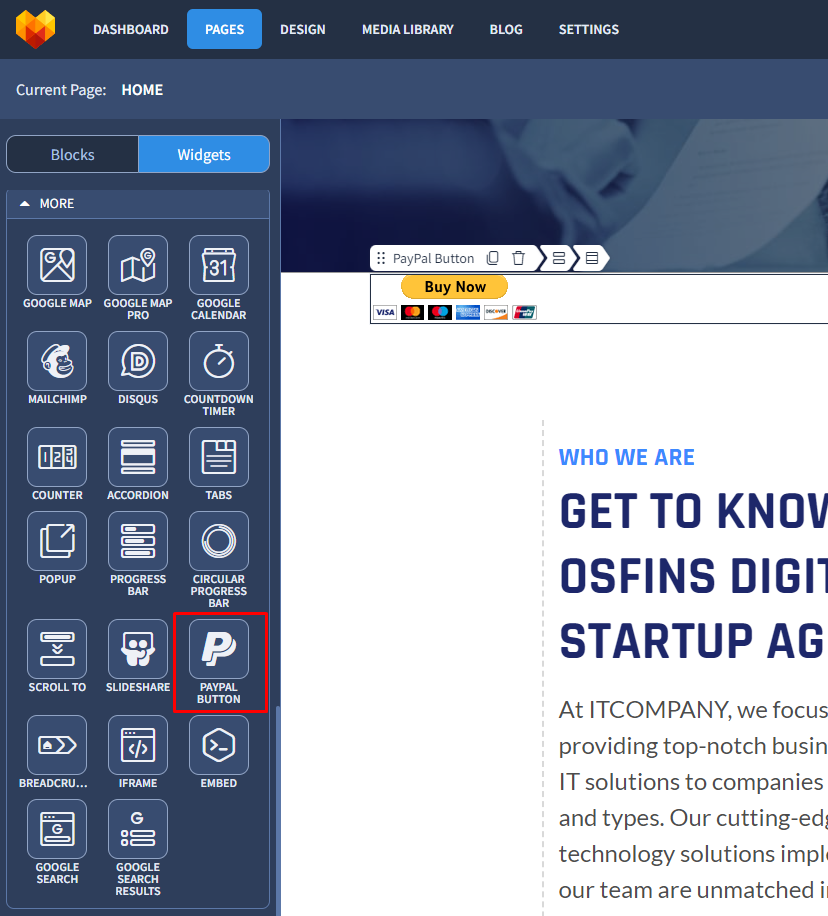The width and height of the screenshot is (828, 916).
Task: Click the STARTUP AG heading line
Action: point(693,641)
